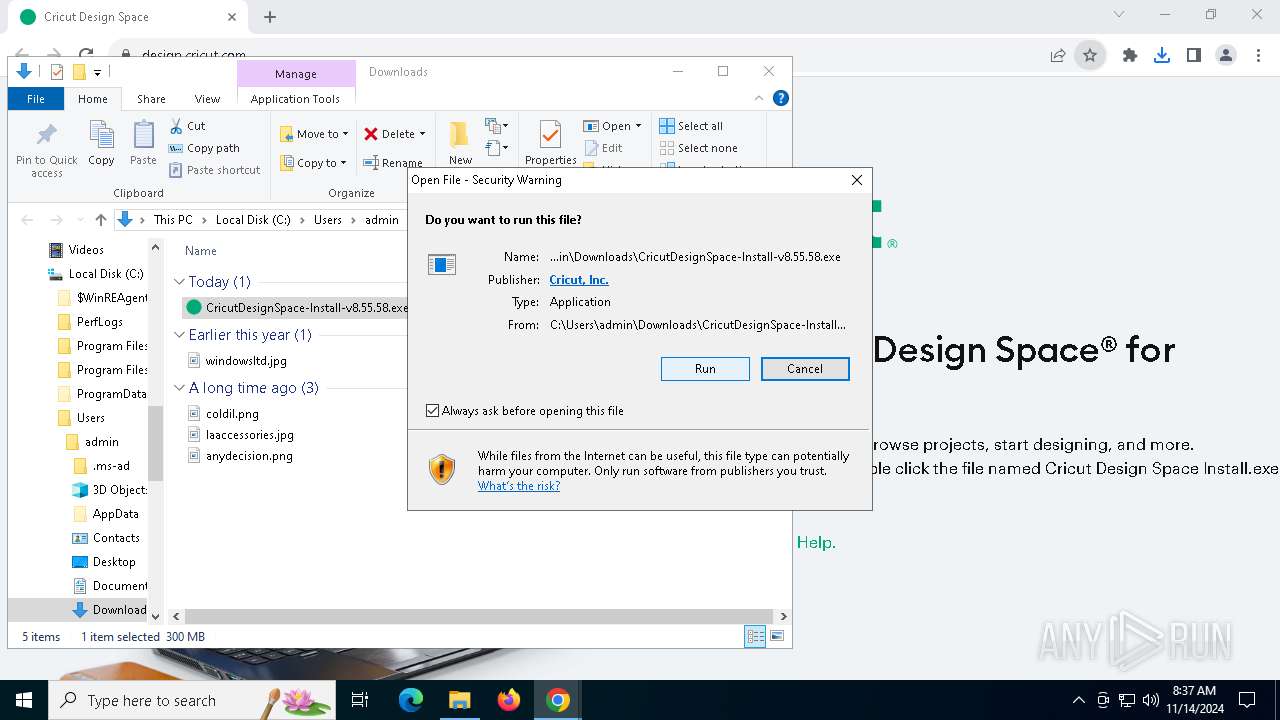Click Pin to Quick access in ribbon
Screen dimensions: 1280x720
(46, 151)
